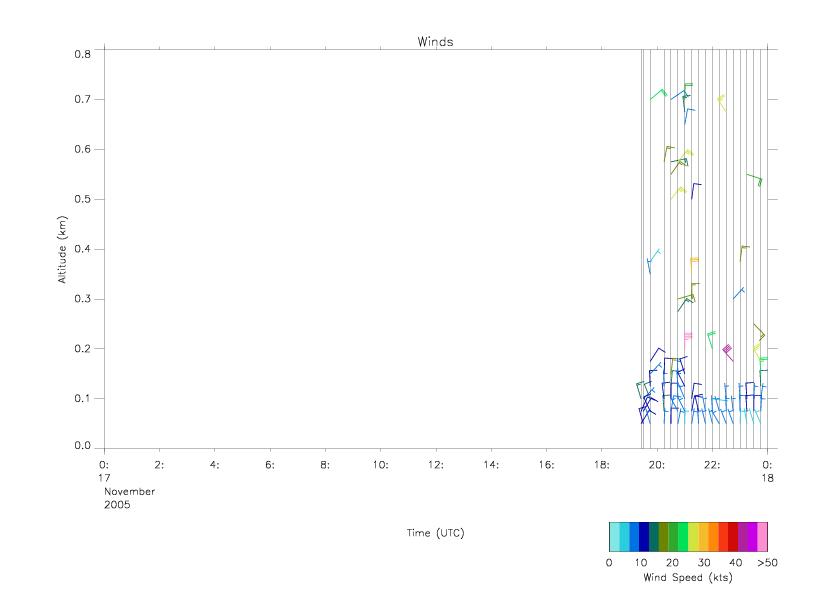This screenshot has height=611, width=827.
Task: Choose the olive legend color band
Action: pos(663,537)
